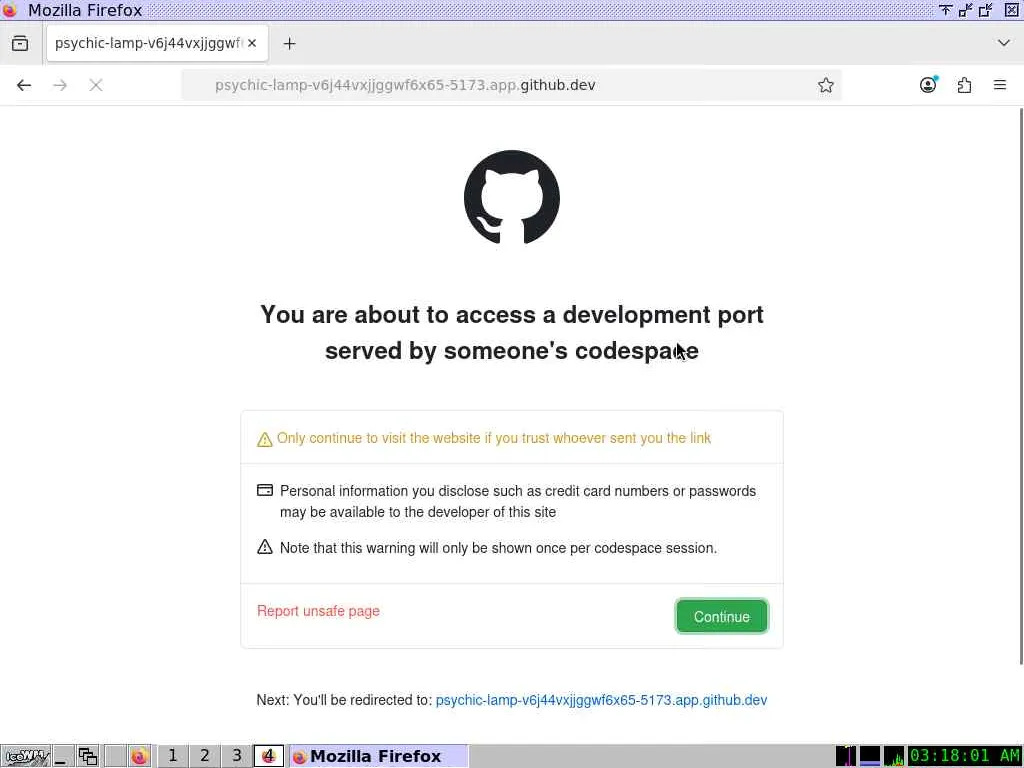The height and width of the screenshot is (768, 1024).
Task: Click the GitHub Octocat logo
Action: [511, 197]
